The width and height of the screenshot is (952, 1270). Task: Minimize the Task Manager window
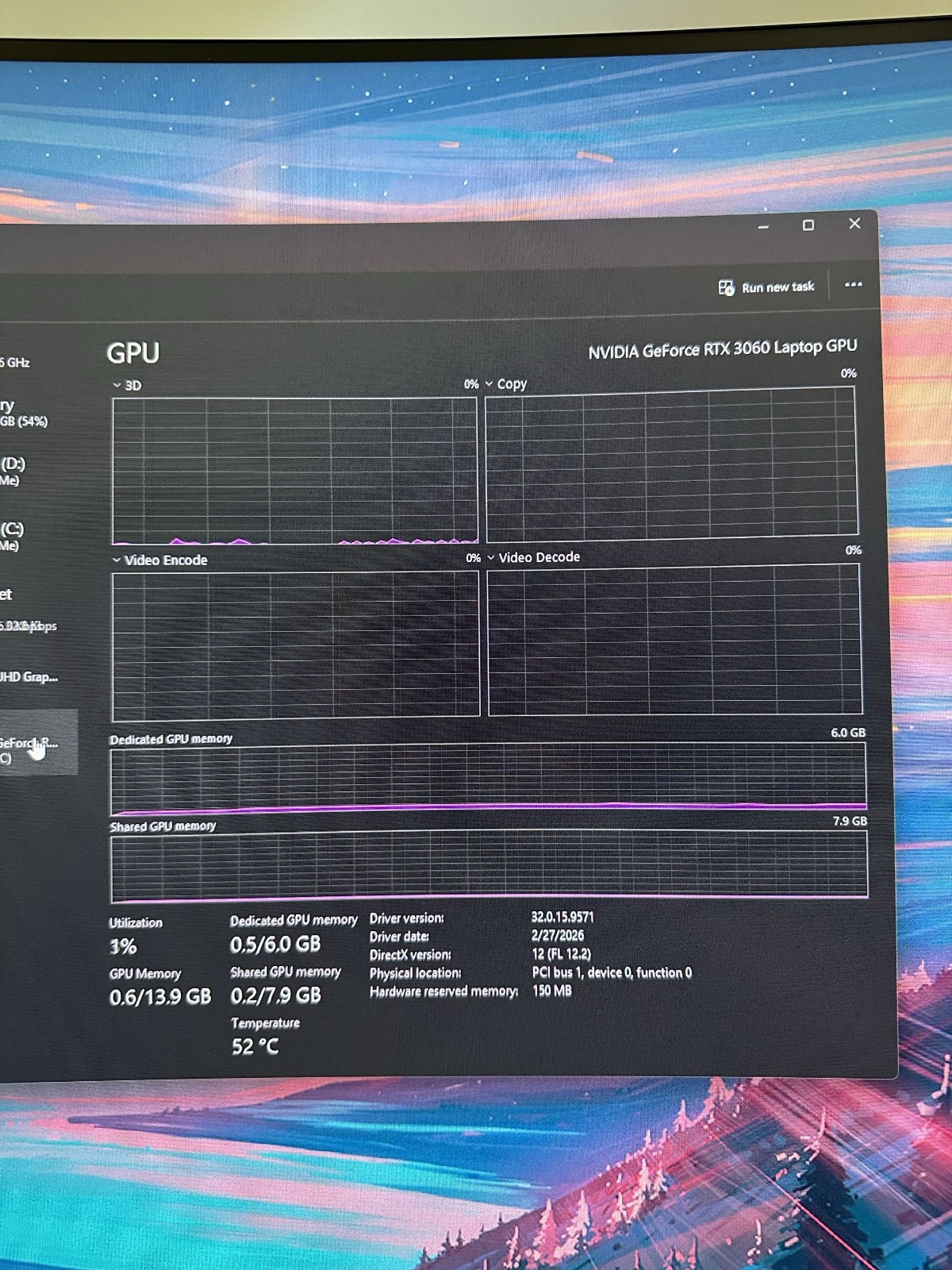coord(763,226)
